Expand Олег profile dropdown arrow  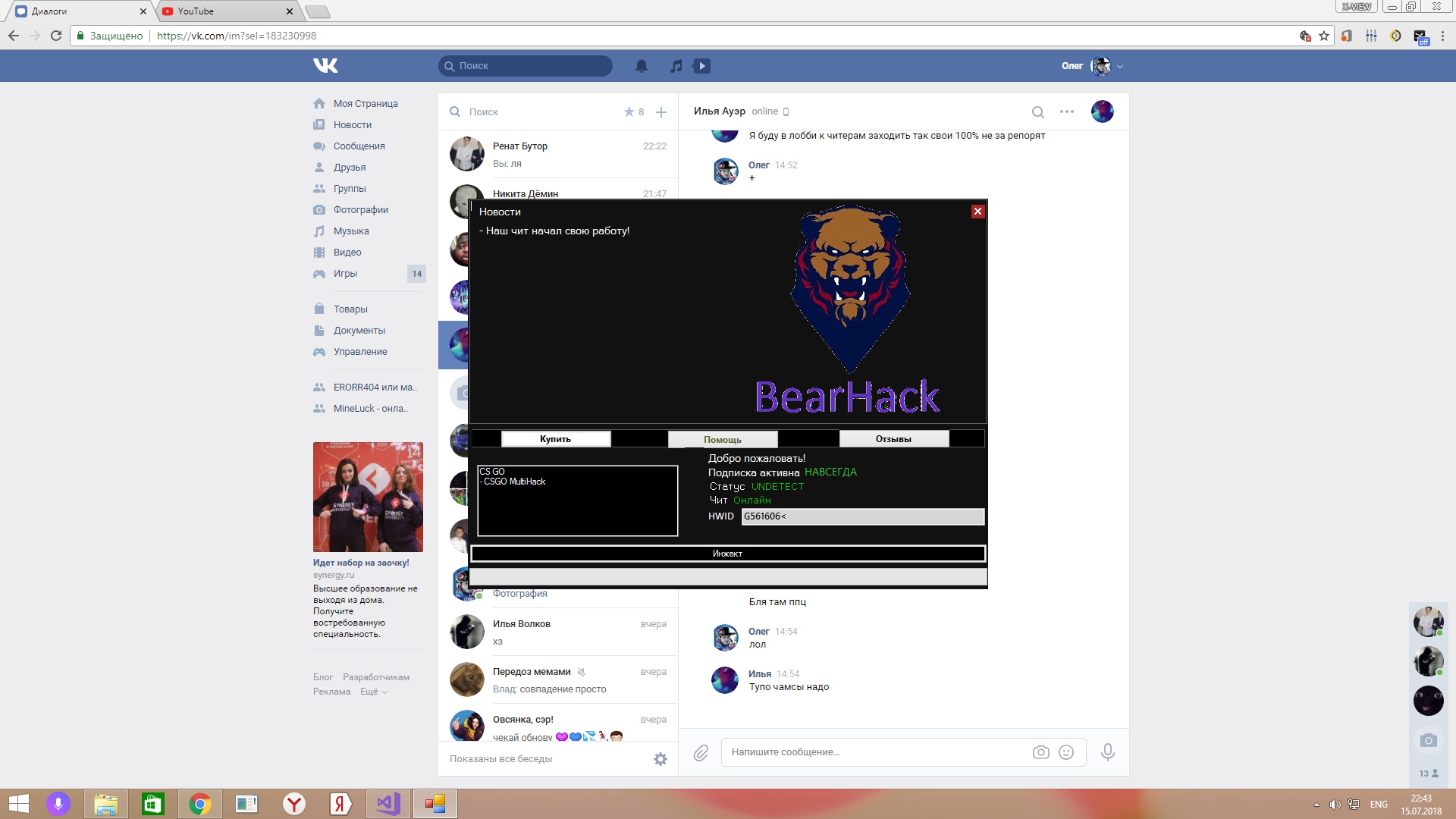pyautogui.click(x=1120, y=67)
